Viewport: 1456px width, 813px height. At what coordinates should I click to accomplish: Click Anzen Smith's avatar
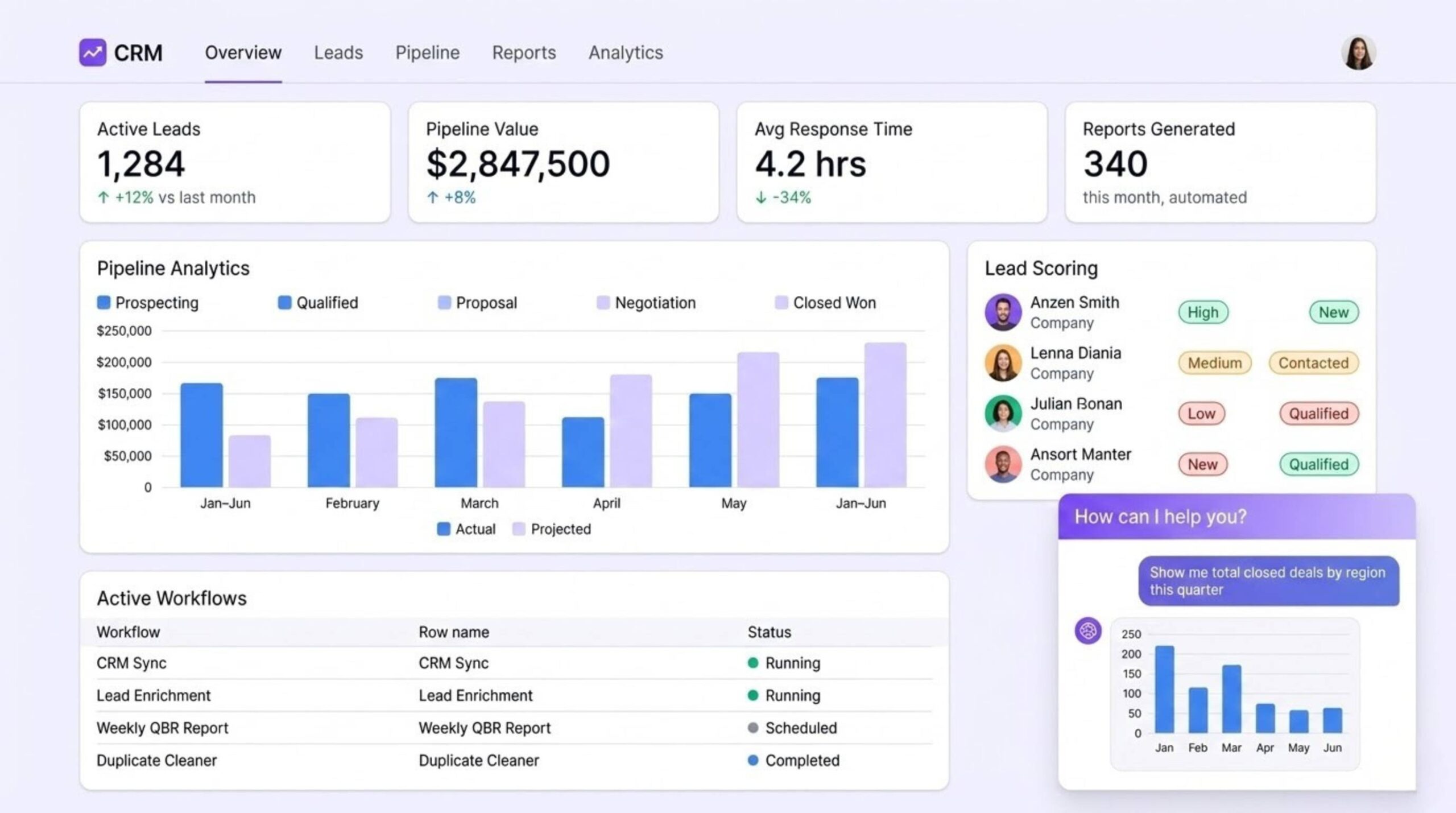click(1003, 312)
